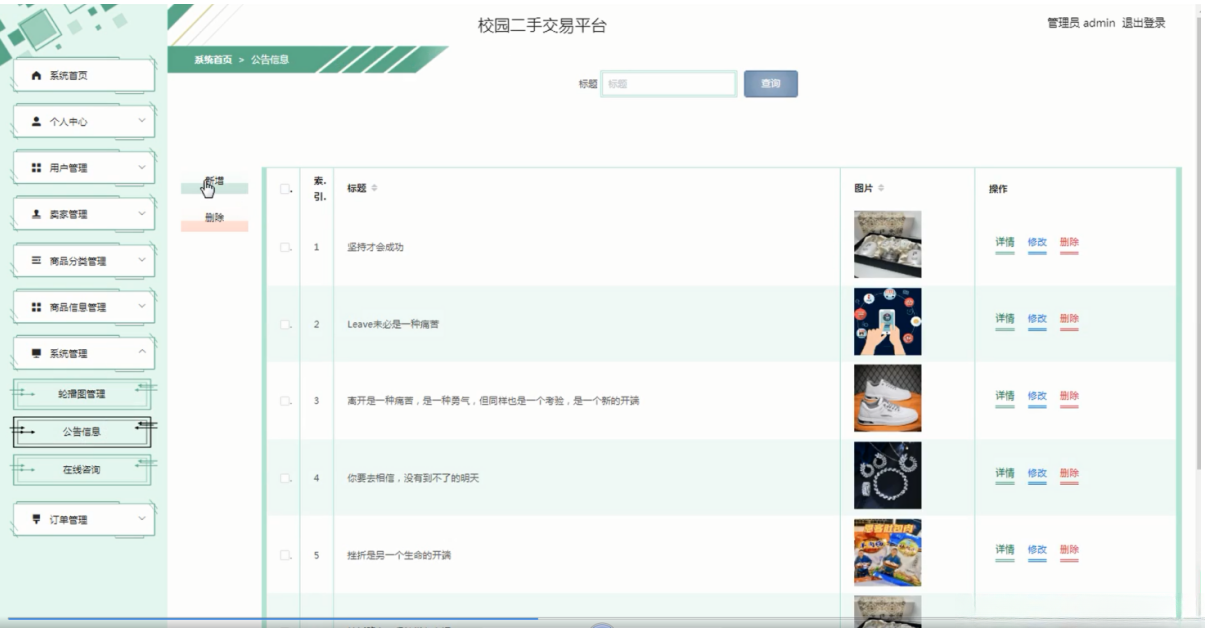The image size is (1205, 628).
Task: Click the title text 坚持才会成功
Action: point(375,247)
